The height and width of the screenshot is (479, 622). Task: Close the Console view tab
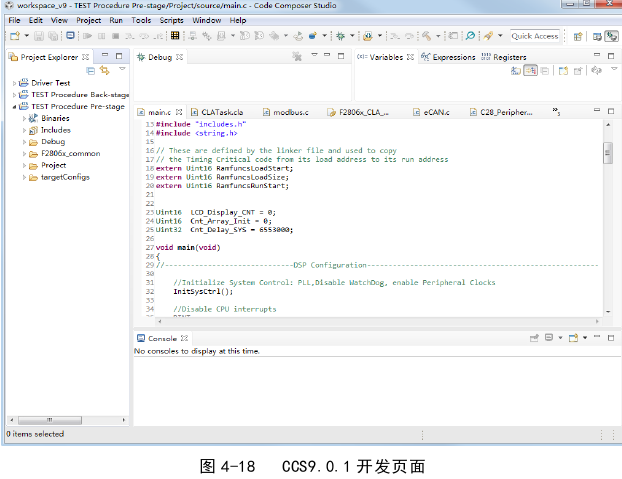[184, 338]
